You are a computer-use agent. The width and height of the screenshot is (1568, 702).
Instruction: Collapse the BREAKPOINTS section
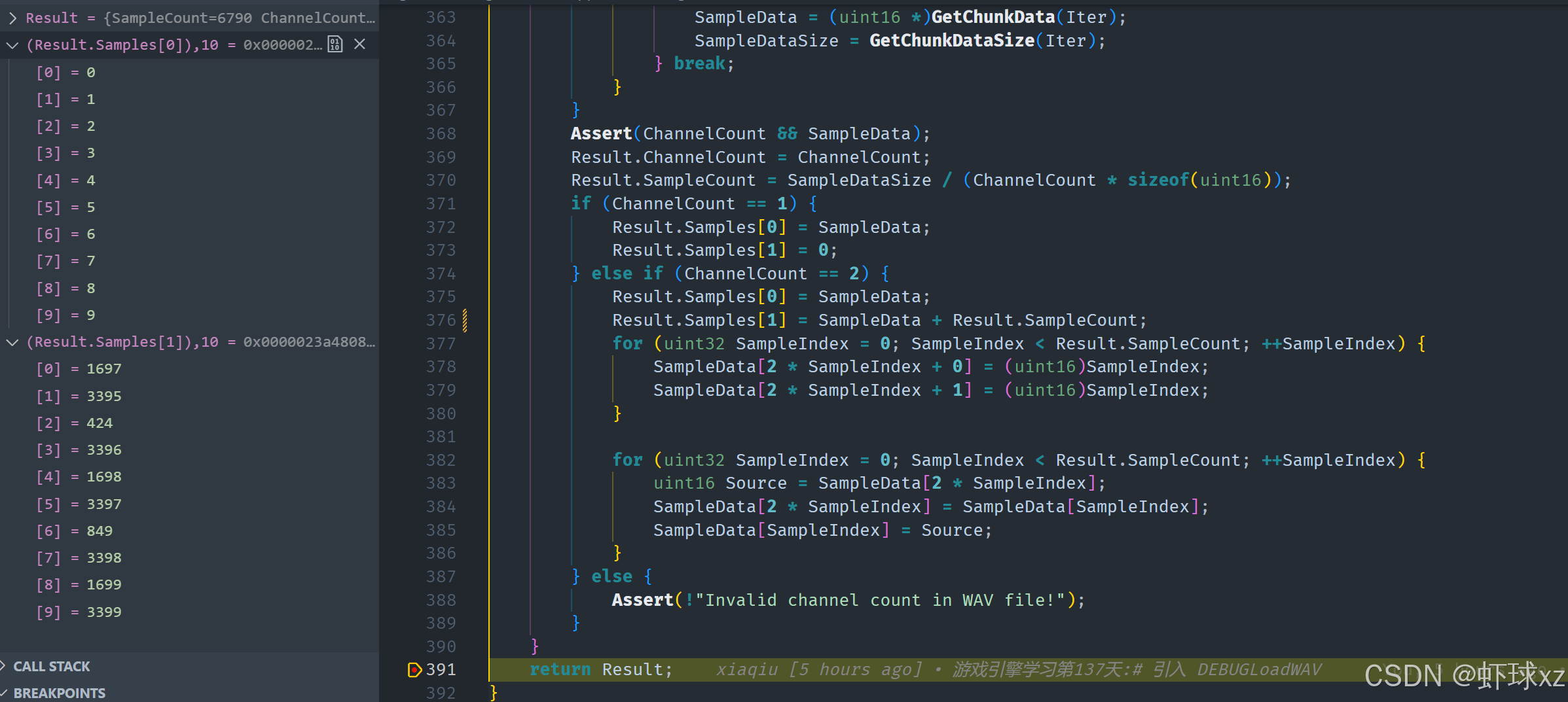coord(59,693)
